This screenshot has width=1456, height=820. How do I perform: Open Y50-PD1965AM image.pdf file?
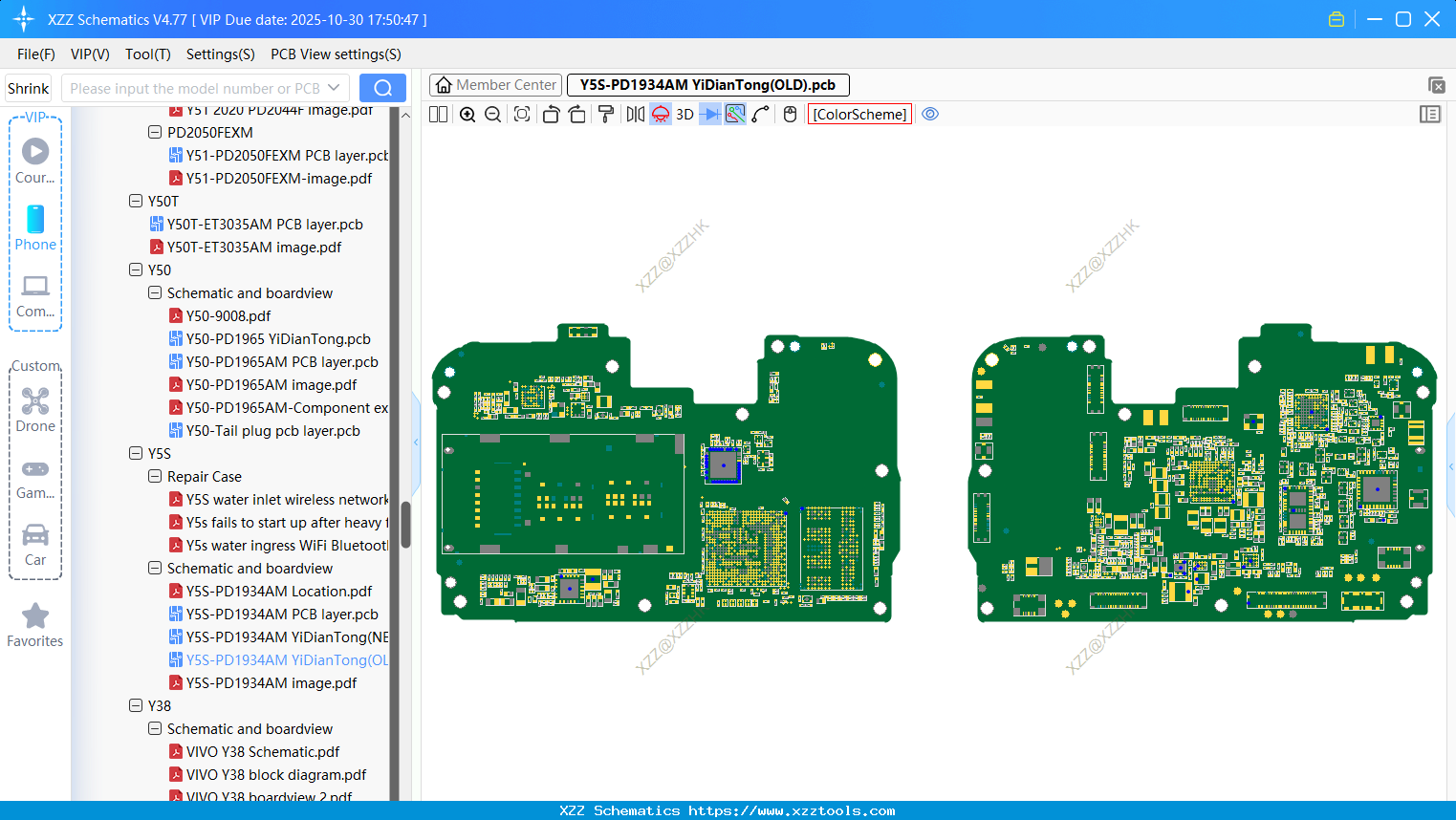tap(271, 385)
